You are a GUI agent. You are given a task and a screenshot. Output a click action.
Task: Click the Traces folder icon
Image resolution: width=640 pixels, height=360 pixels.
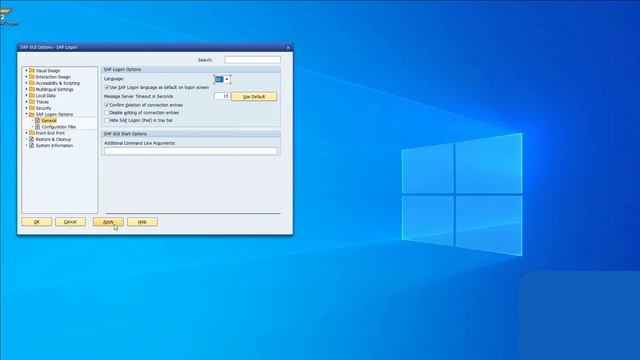pos(32,102)
